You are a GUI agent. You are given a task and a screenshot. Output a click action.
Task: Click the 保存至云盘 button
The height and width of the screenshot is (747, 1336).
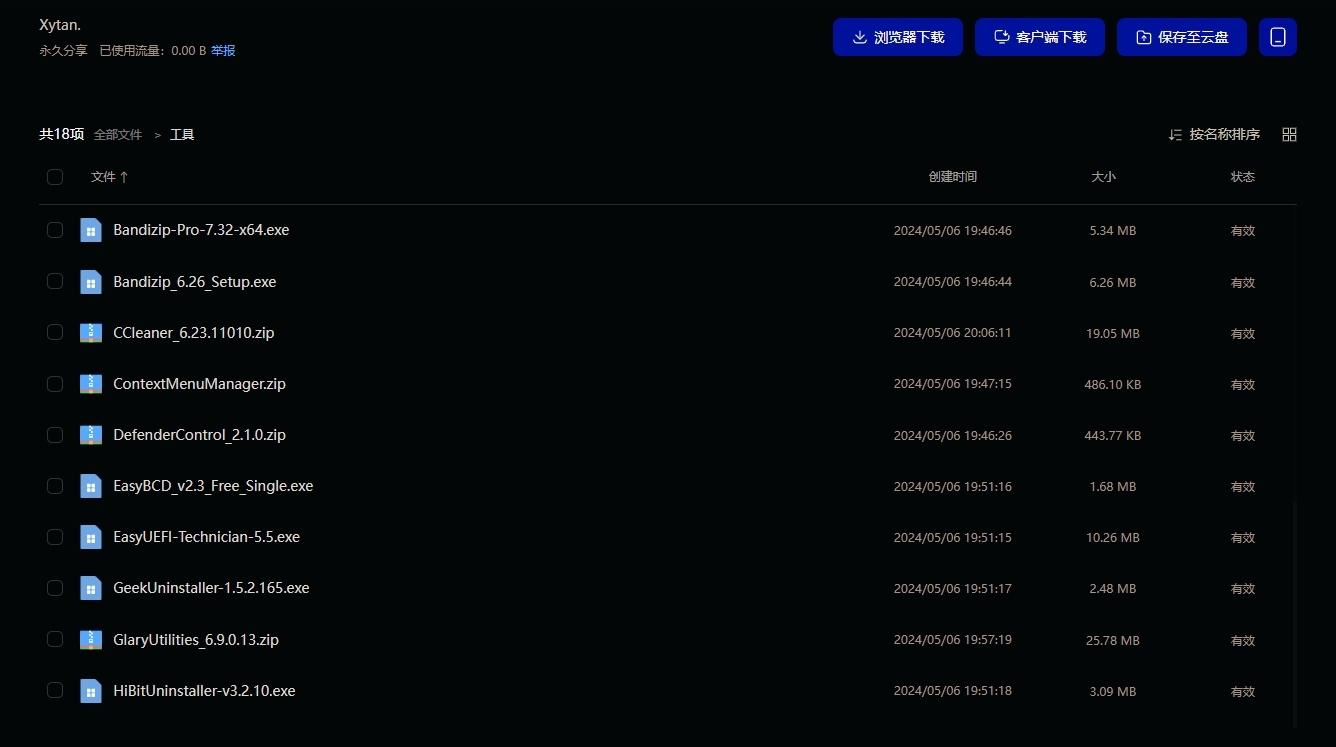(1182, 37)
